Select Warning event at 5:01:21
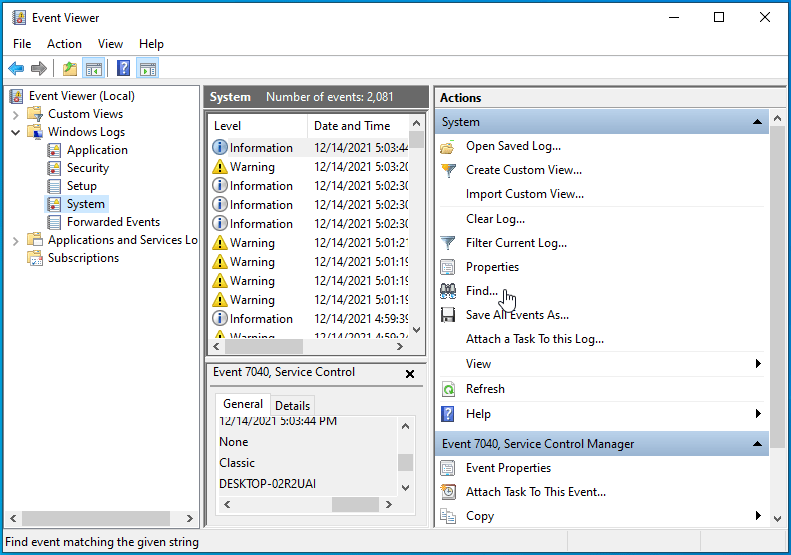This screenshot has height=555, width=791. 310,243
